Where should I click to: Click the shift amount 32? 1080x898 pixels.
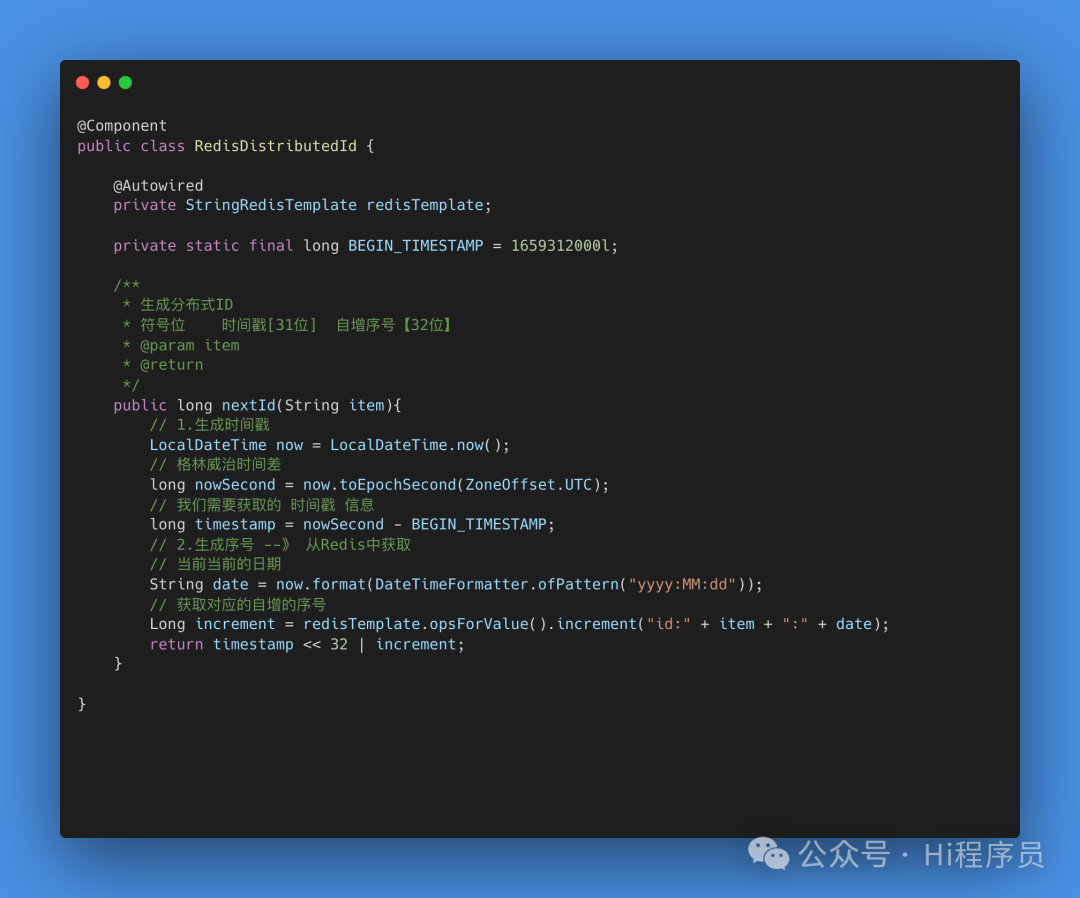339,645
